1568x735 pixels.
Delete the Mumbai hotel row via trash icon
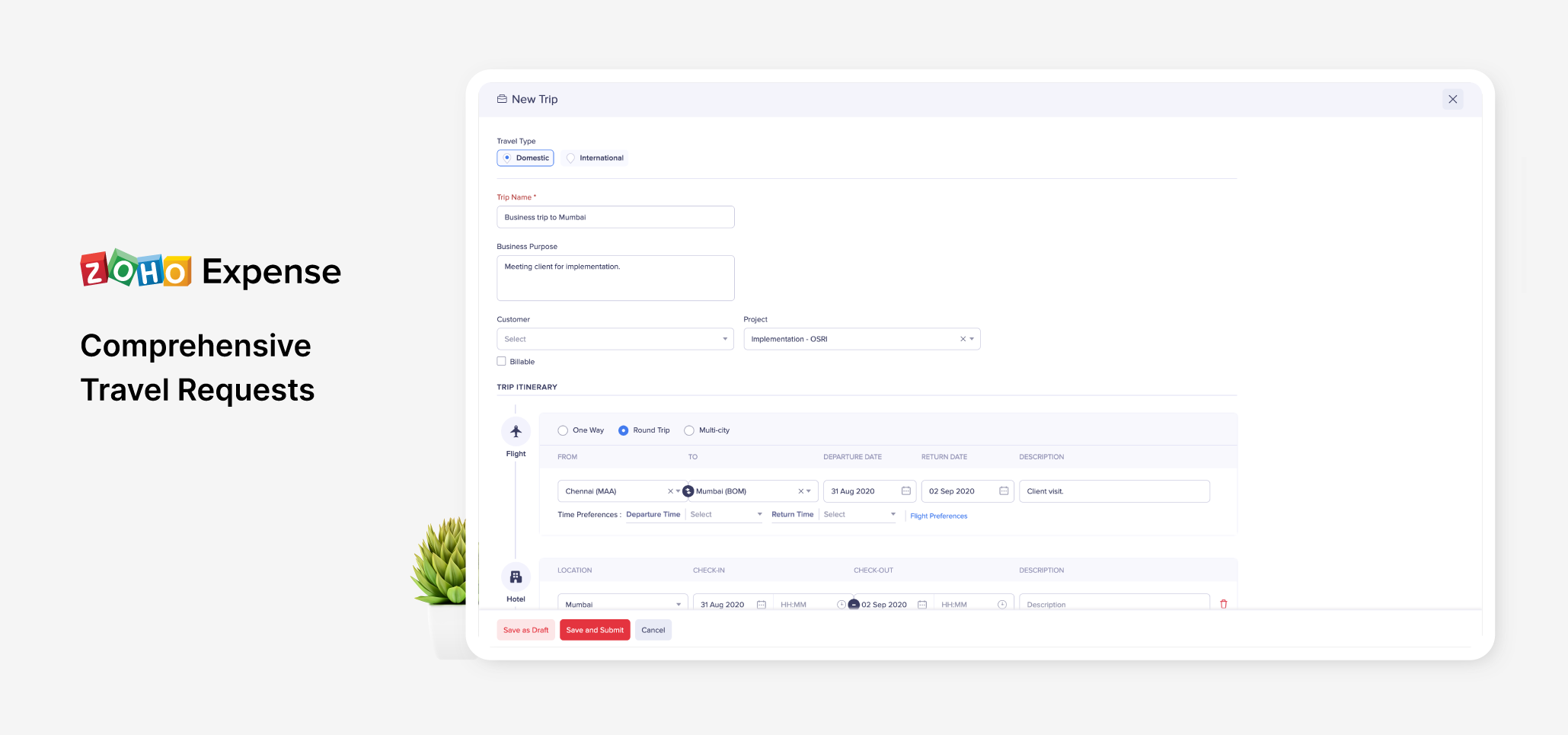1224,603
